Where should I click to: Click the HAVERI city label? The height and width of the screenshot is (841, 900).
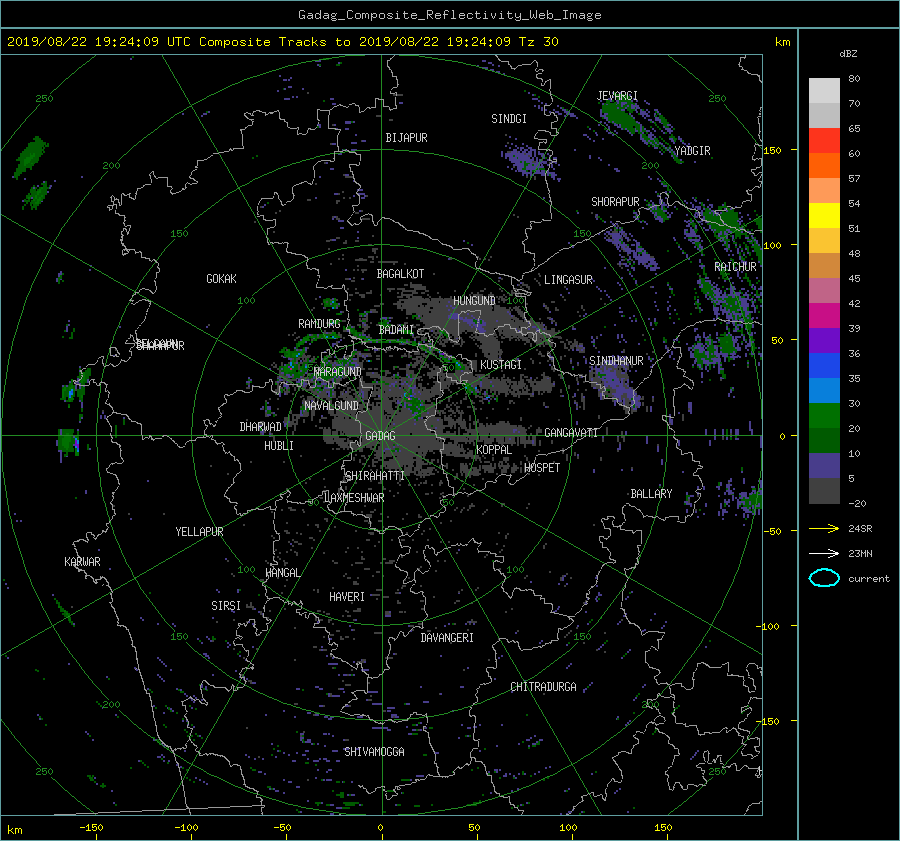click(347, 597)
